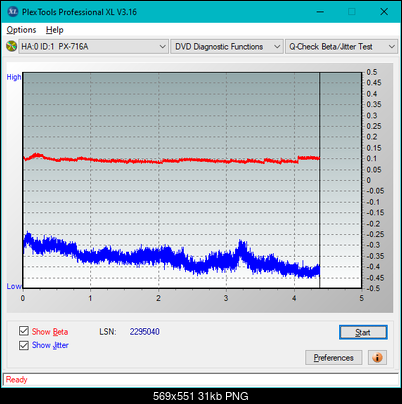Open the Help menu
This screenshot has height=404, width=402.
(x=55, y=30)
